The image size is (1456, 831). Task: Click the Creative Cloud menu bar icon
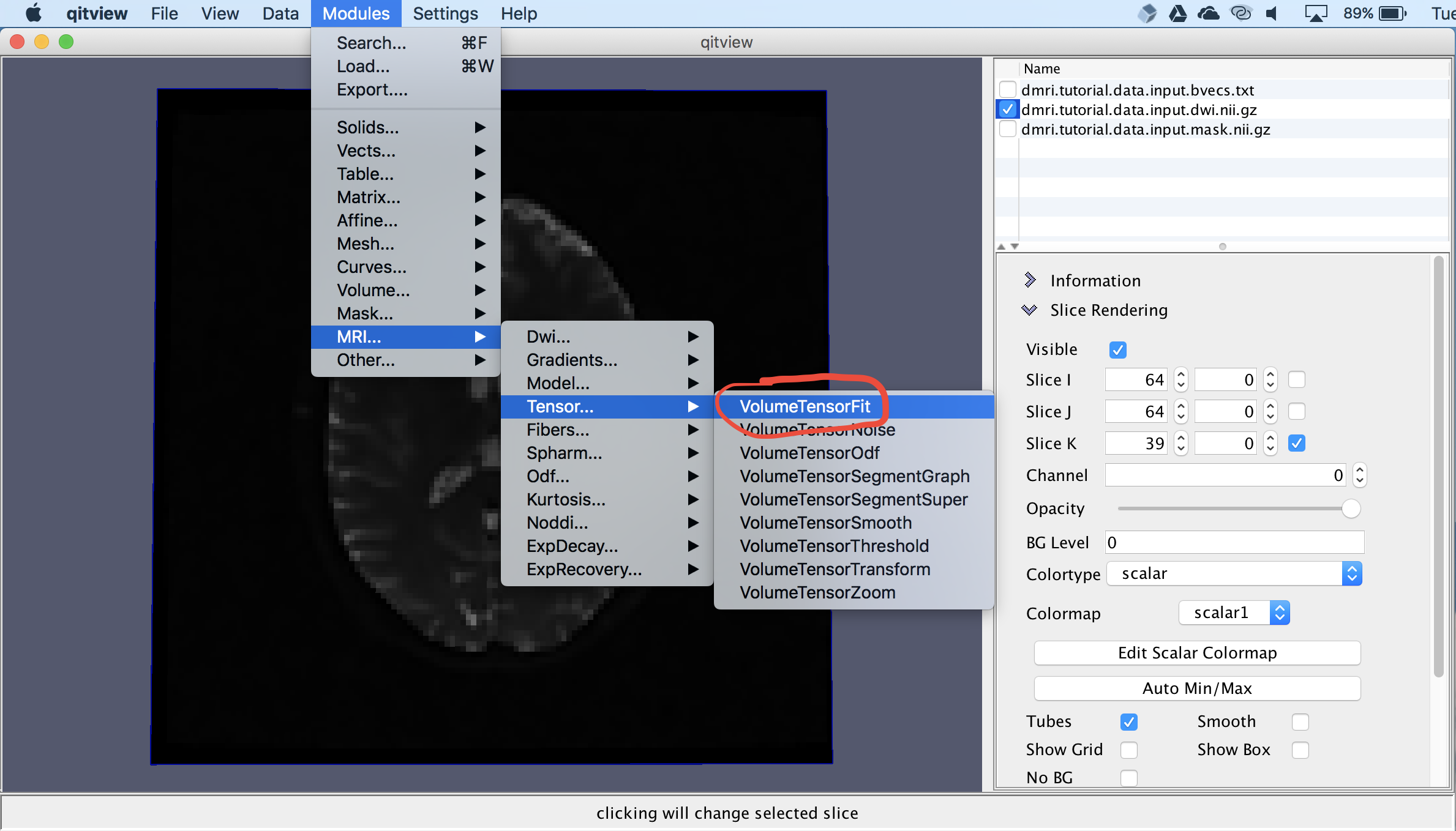pyautogui.click(x=1241, y=13)
